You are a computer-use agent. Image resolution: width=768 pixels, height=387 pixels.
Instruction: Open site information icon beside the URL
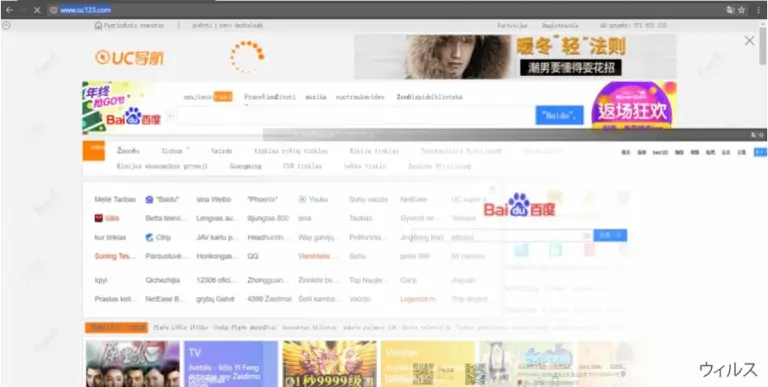(x=53, y=10)
